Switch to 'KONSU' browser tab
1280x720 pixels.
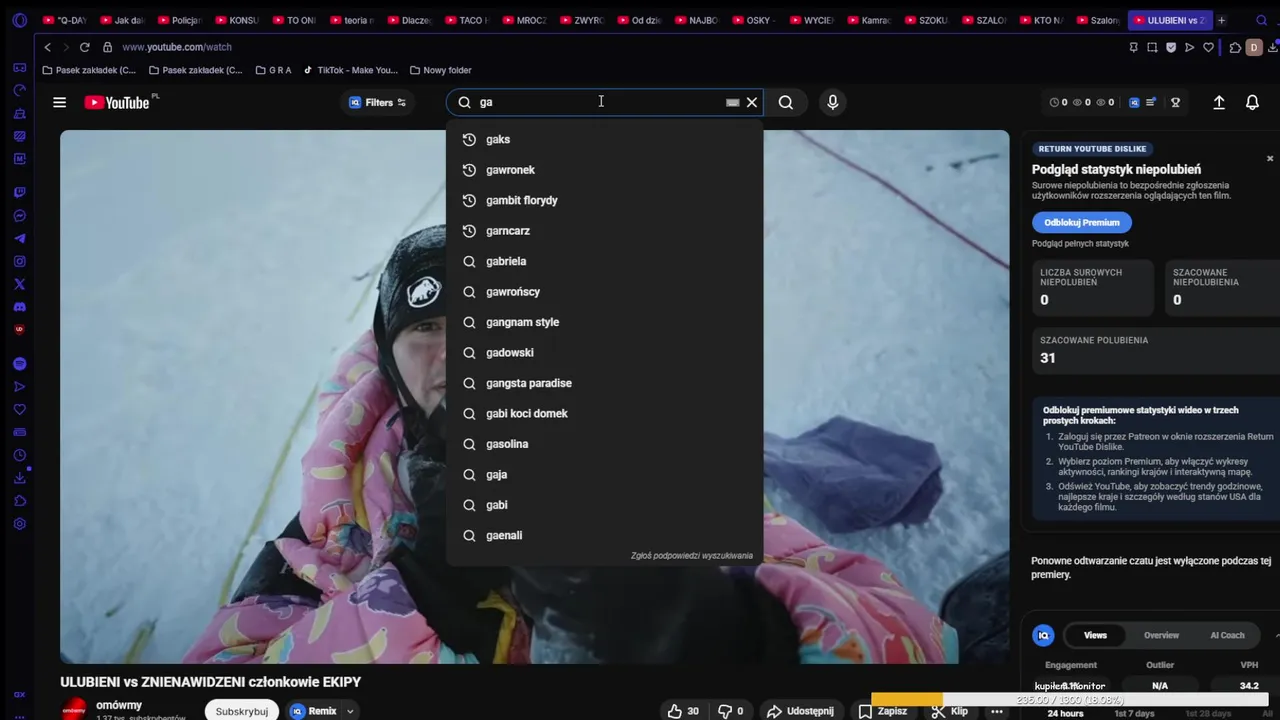pos(236,20)
